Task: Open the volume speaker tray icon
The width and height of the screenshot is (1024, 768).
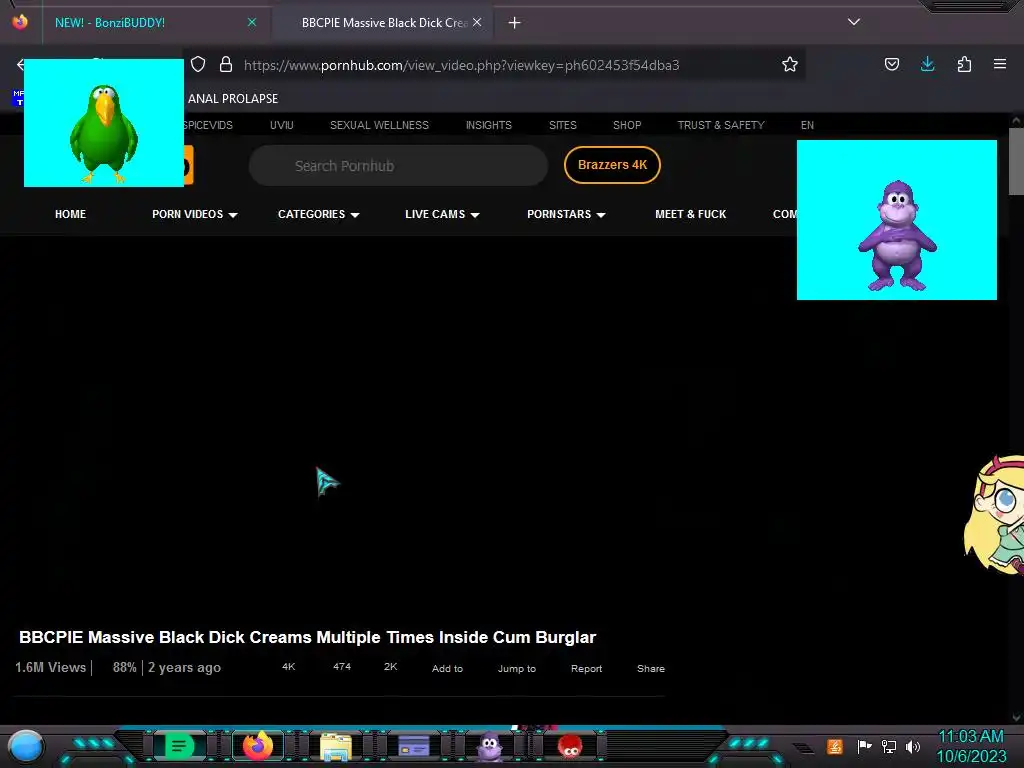Action: (x=913, y=746)
